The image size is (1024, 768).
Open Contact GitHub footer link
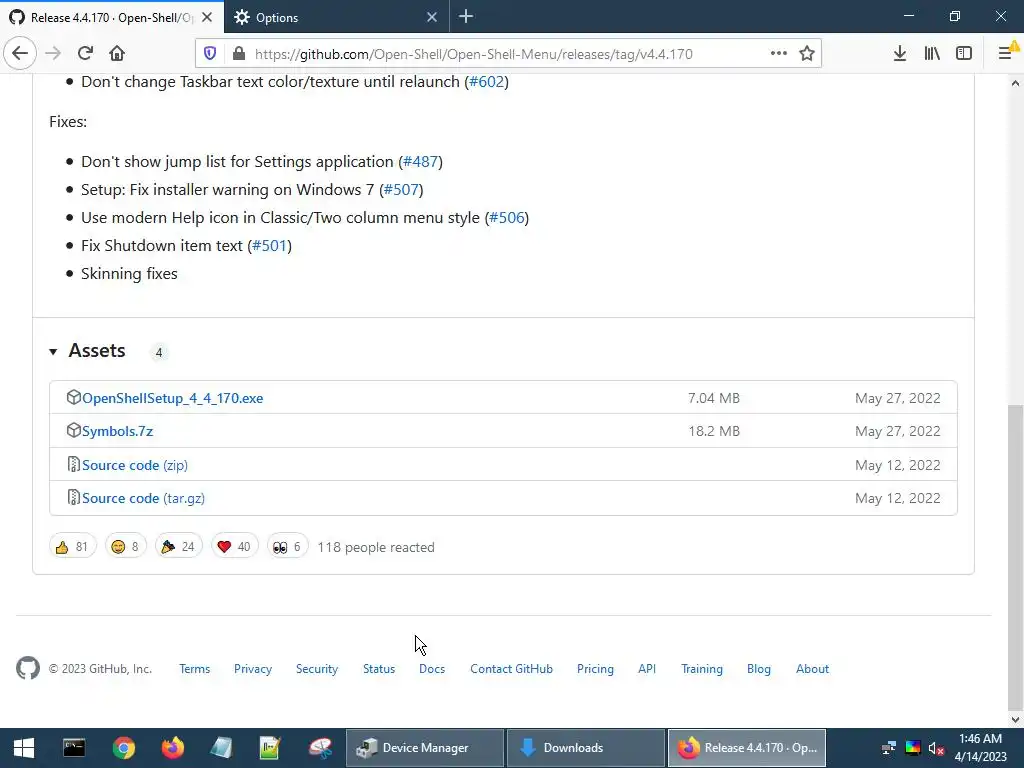click(511, 669)
